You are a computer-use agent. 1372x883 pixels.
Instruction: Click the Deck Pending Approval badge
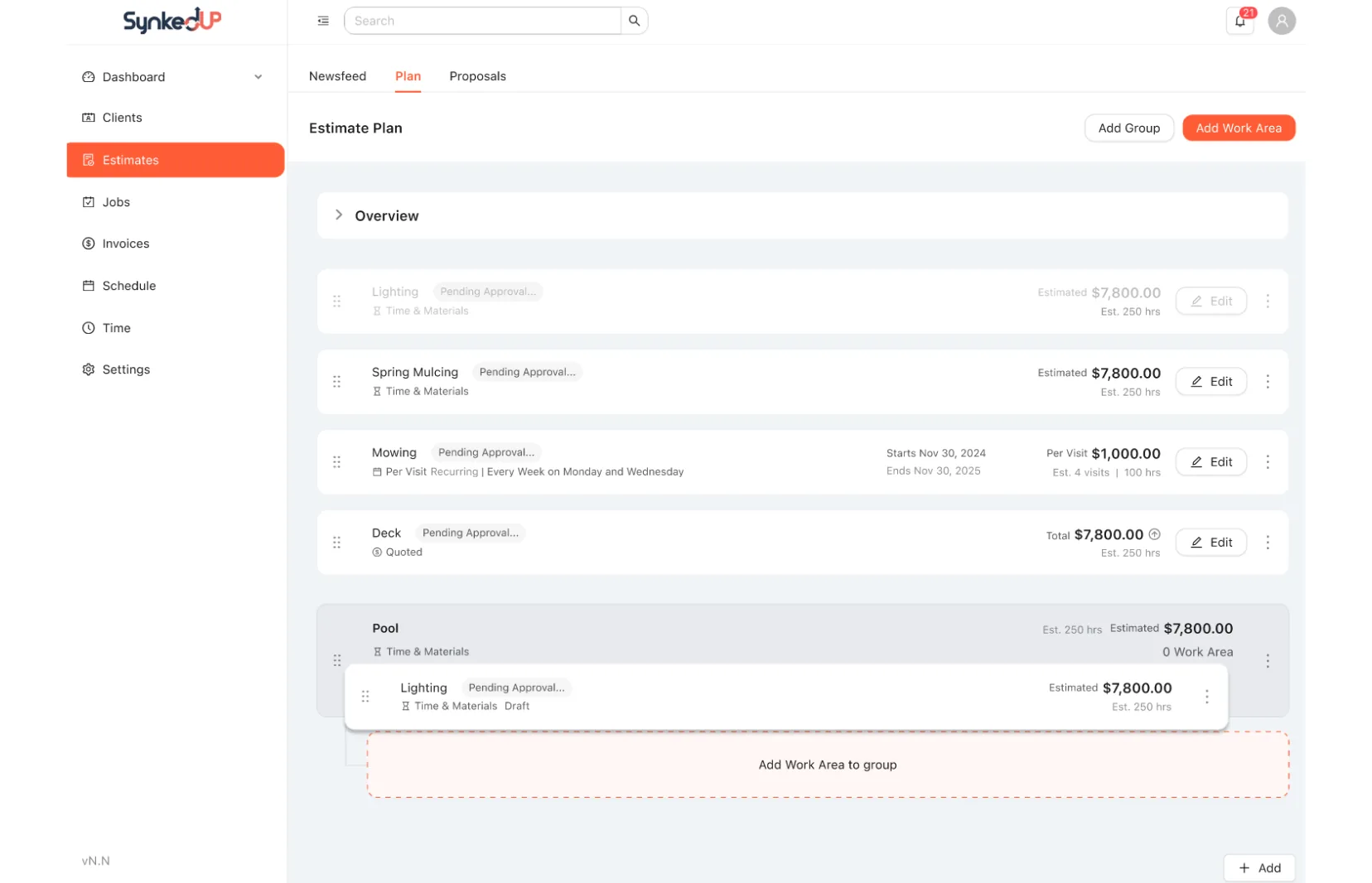point(471,533)
